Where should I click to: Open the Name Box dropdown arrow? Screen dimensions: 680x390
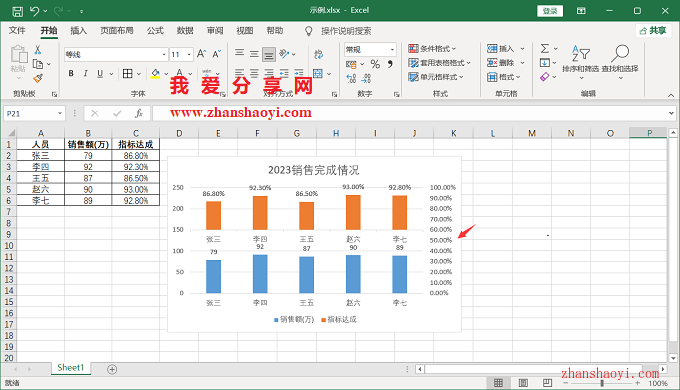coord(60,114)
